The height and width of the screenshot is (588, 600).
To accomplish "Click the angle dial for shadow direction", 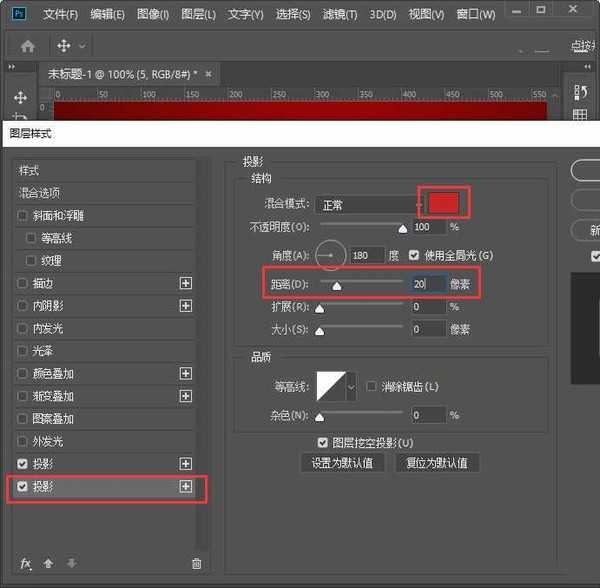I will 329,256.
